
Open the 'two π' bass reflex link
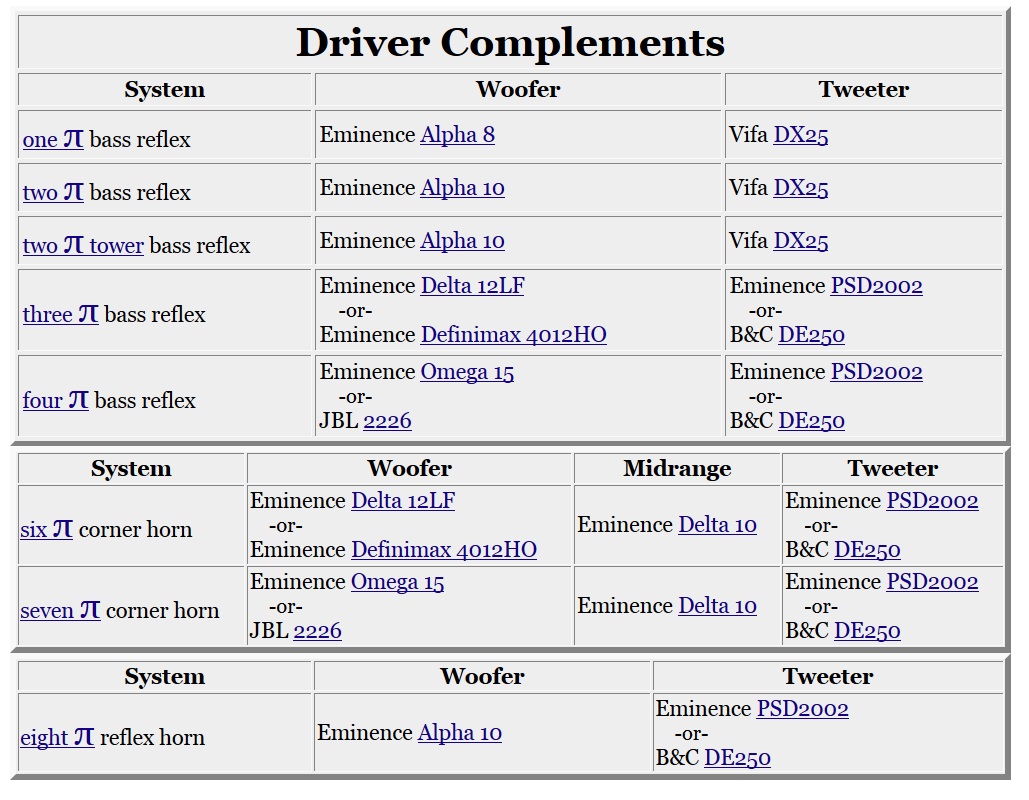[x=53, y=192]
